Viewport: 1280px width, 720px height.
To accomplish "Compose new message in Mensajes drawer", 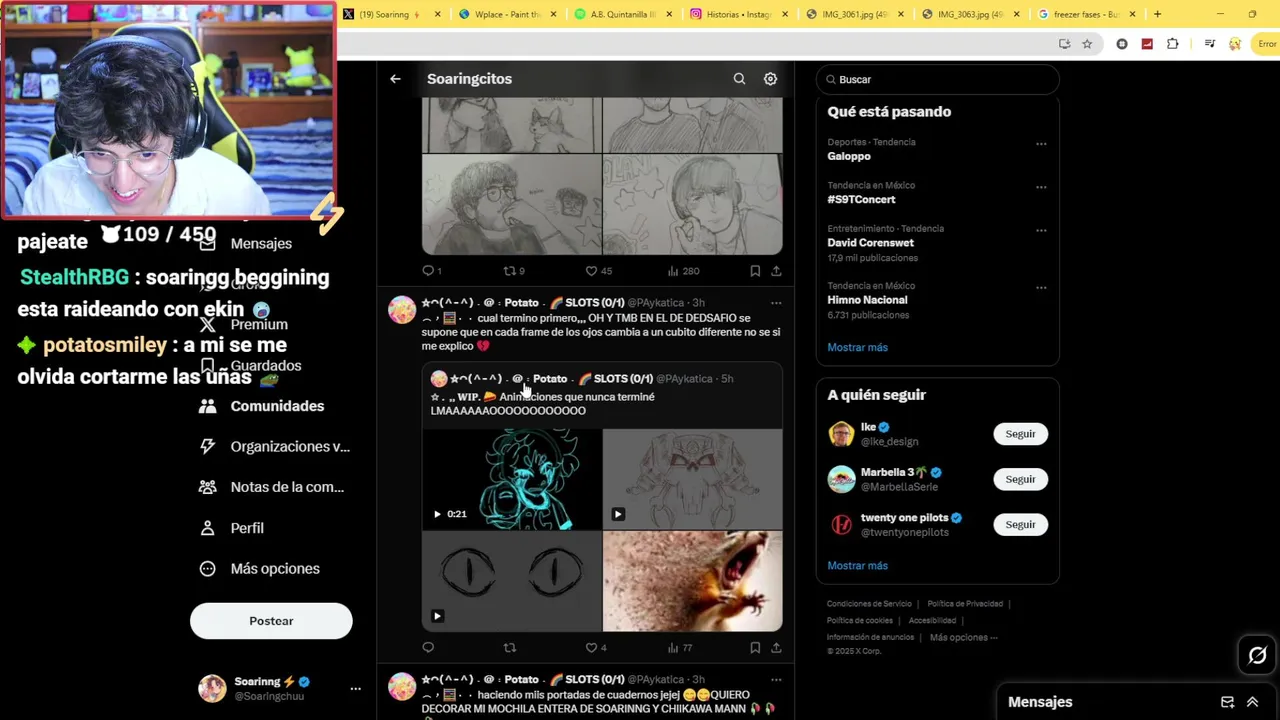I will [1228, 702].
